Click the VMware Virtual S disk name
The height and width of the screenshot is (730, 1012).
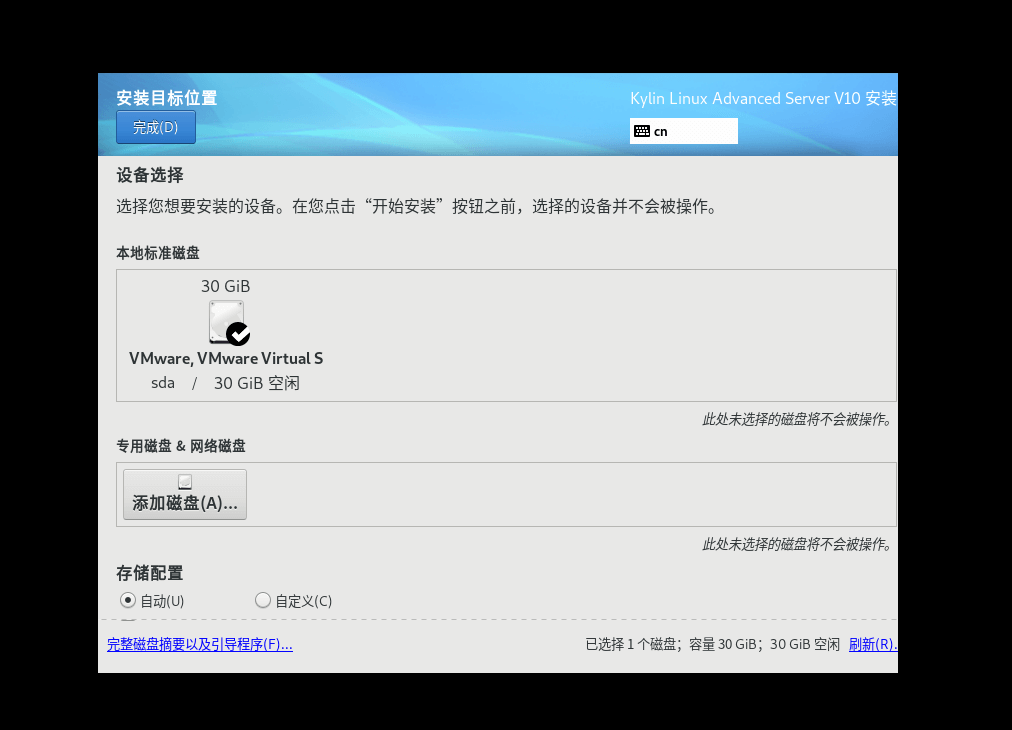(226, 358)
